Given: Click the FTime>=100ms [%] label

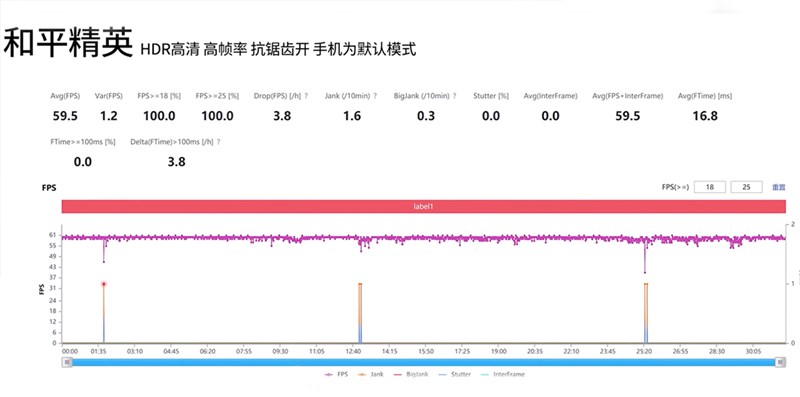Looking at the screenshot, I should [83, 142].
